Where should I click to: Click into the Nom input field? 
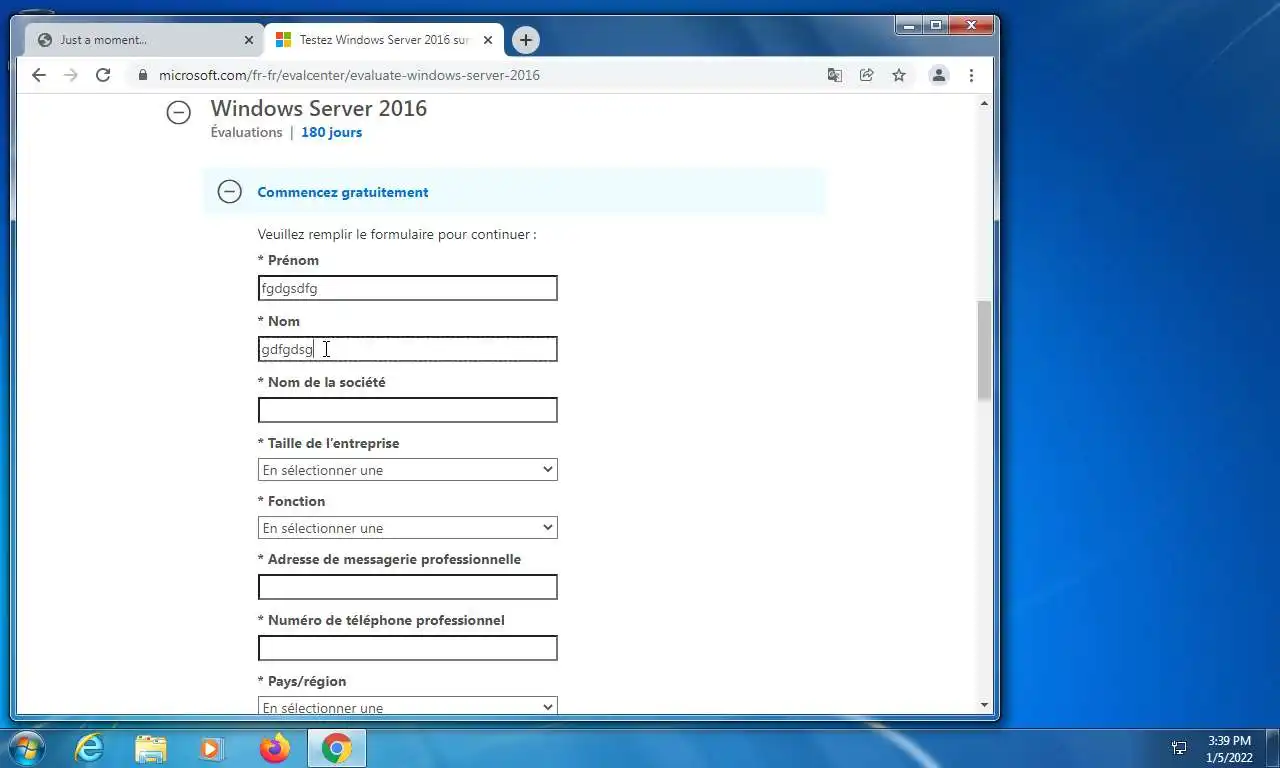407,349
